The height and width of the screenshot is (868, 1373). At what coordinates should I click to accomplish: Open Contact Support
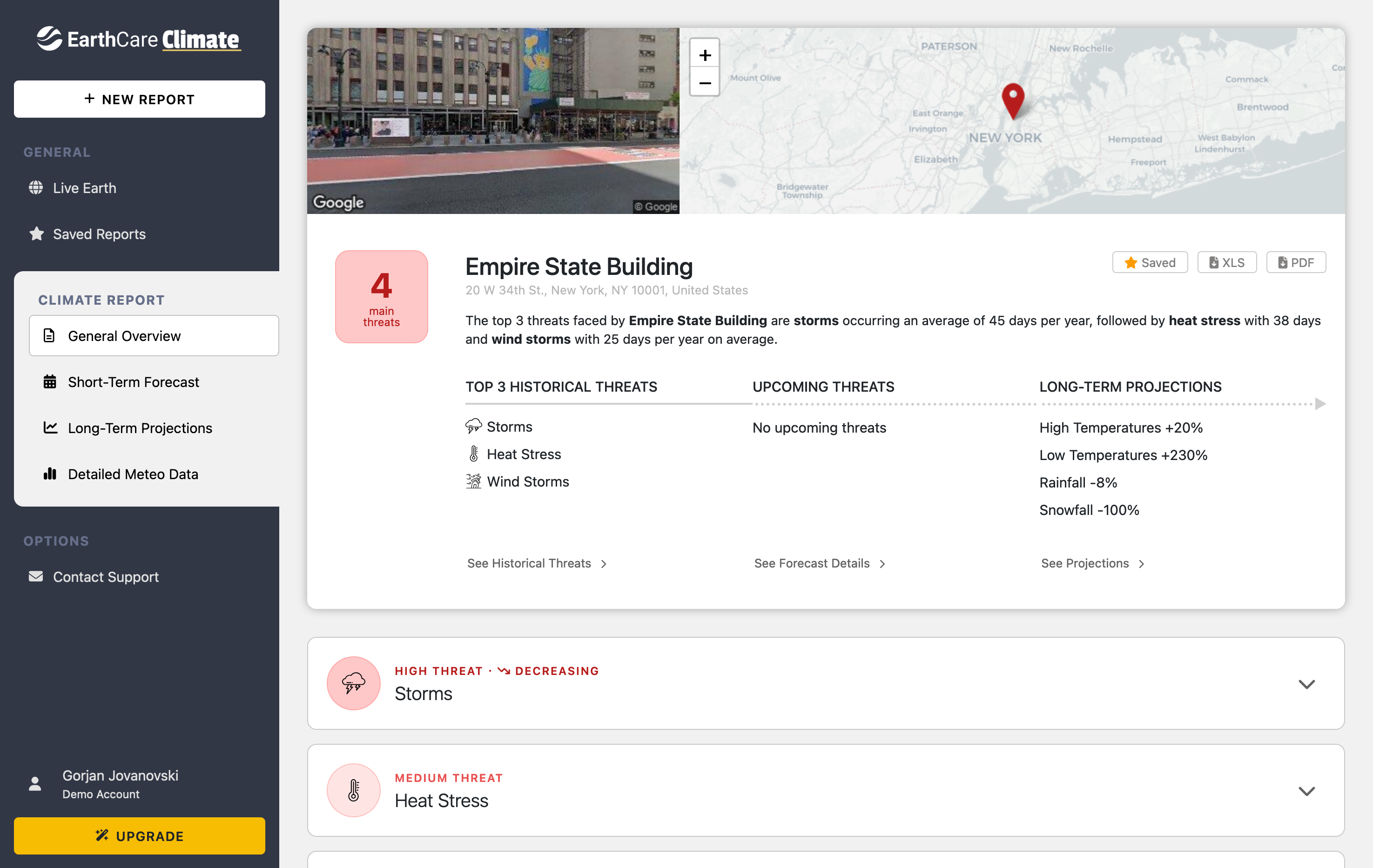(x=106, y=577)
